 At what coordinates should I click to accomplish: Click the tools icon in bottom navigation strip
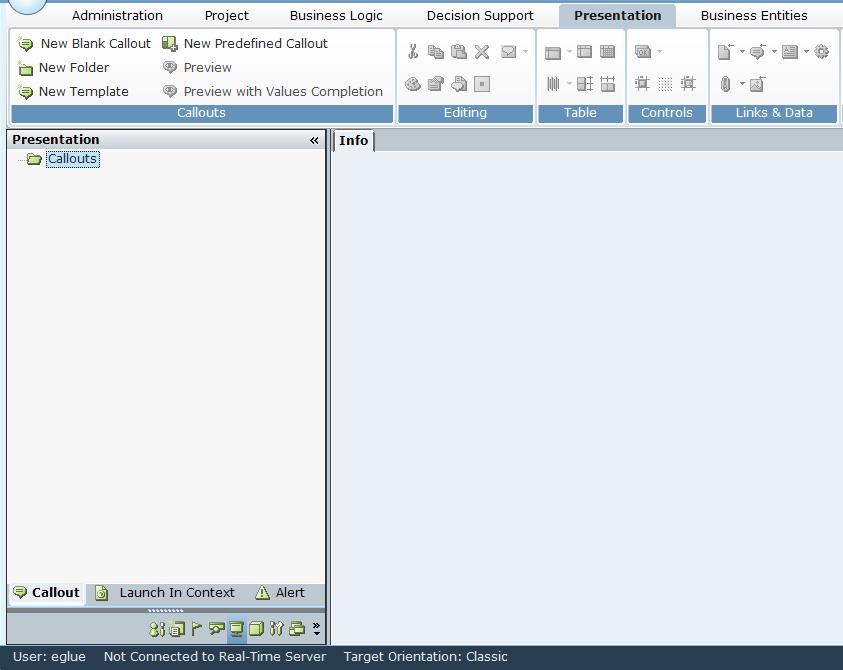coord(277,629)
